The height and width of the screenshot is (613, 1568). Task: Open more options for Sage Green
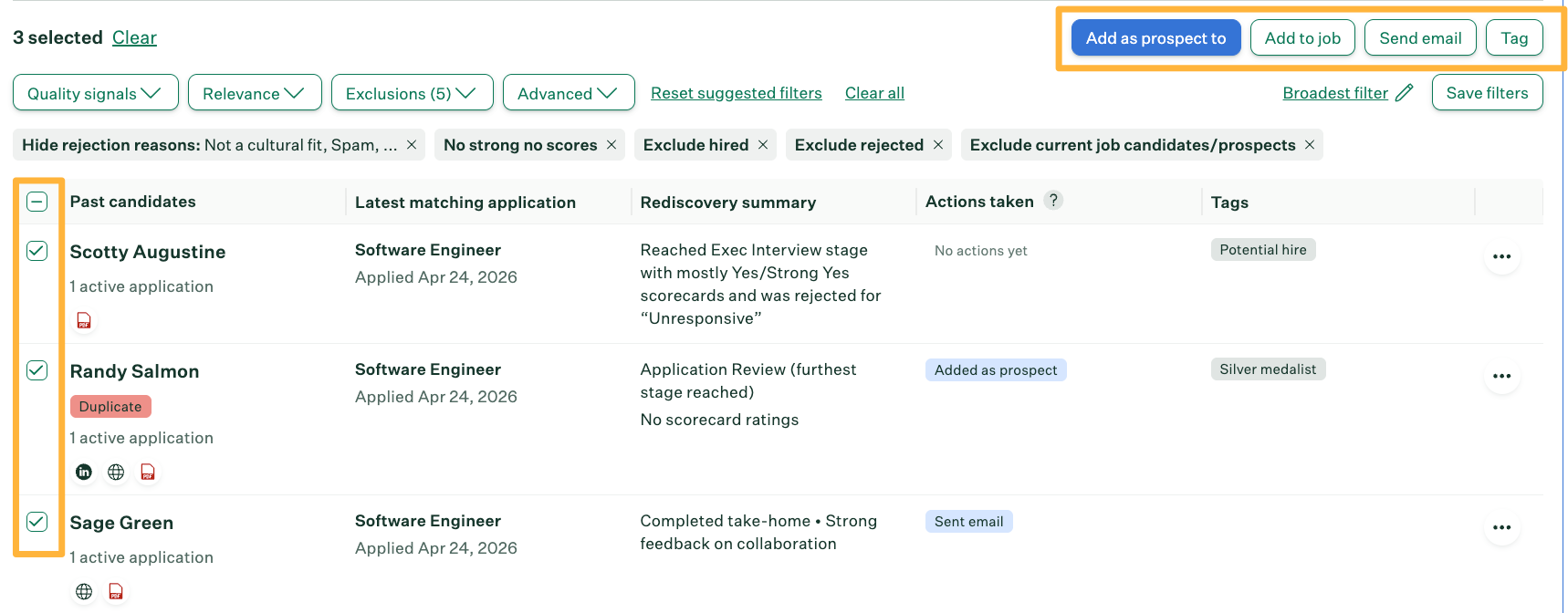(x=1501, y=527)
